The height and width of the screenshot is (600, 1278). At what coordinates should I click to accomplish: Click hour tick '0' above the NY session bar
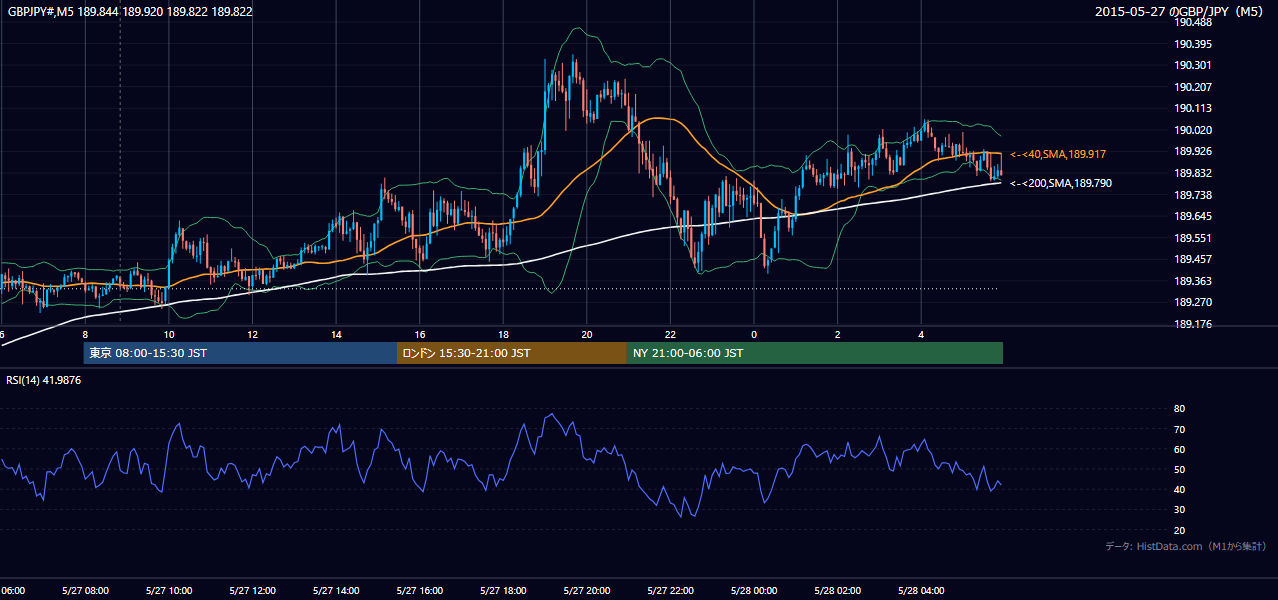click(754, 334)
